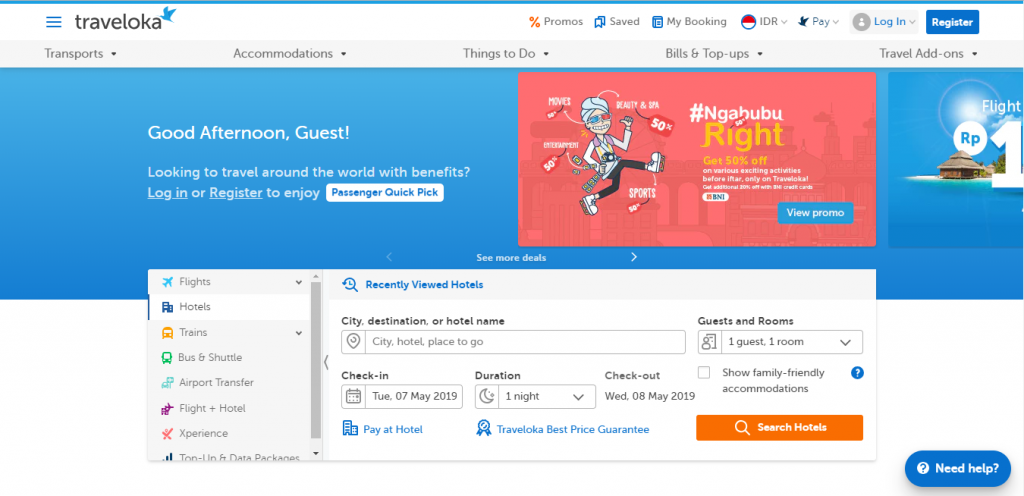Click the Pay at Hotel building icon
1024x496 pixels.
click(x=350, y=428)
